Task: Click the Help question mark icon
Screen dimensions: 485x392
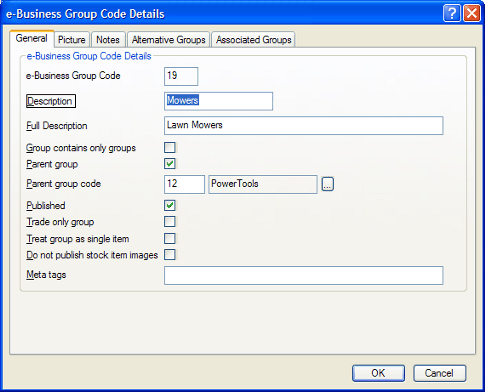Action: click(x=452, y=14)
